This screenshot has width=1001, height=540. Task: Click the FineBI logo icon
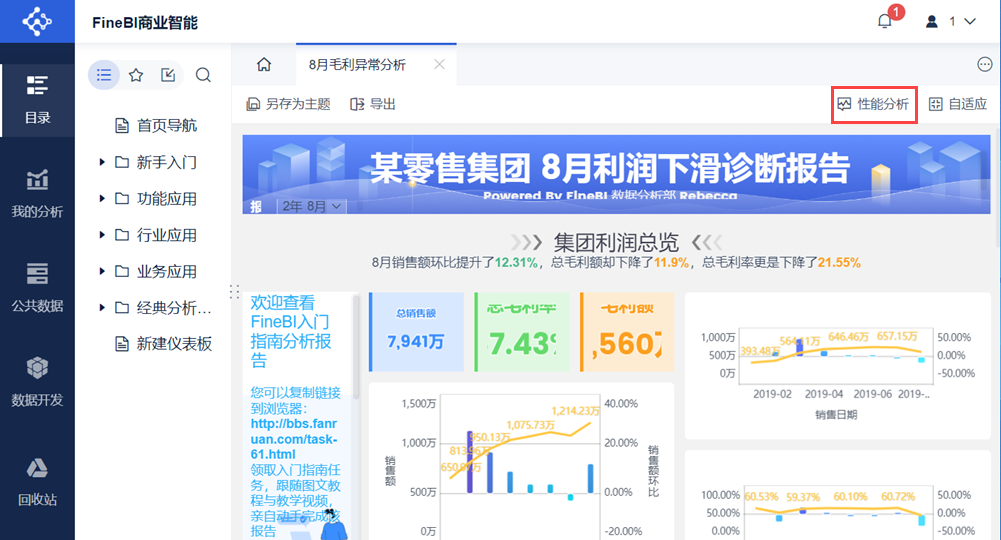tap(37, 21)
